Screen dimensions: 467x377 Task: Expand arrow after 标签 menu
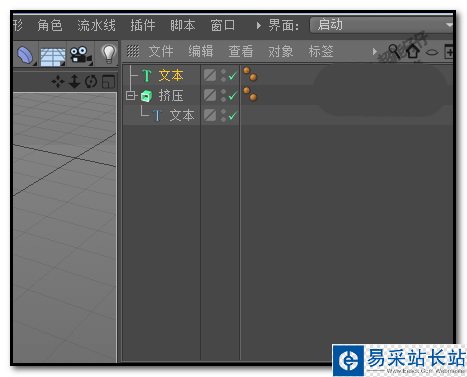point(374,52)
